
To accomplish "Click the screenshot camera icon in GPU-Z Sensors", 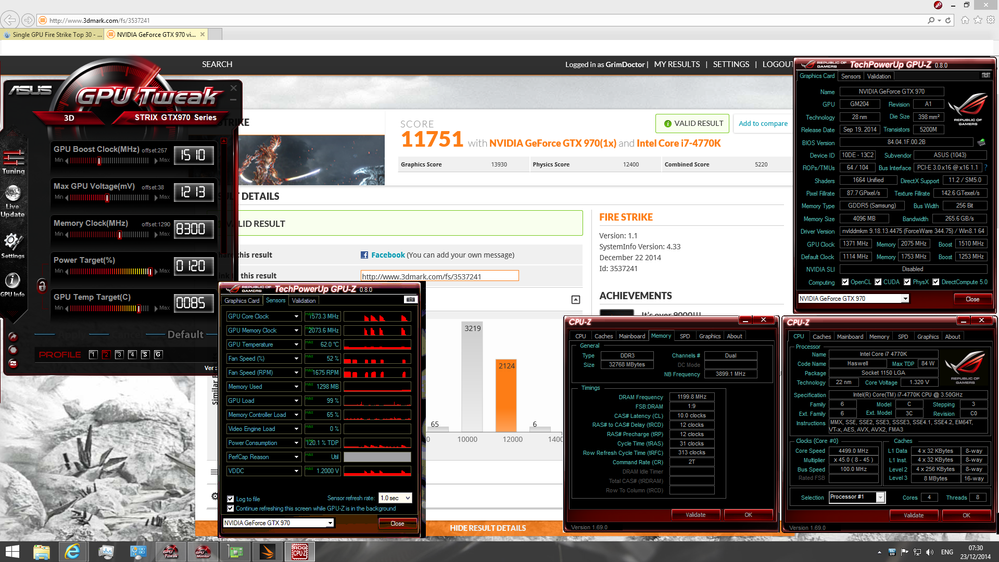I will click(410, 299).
